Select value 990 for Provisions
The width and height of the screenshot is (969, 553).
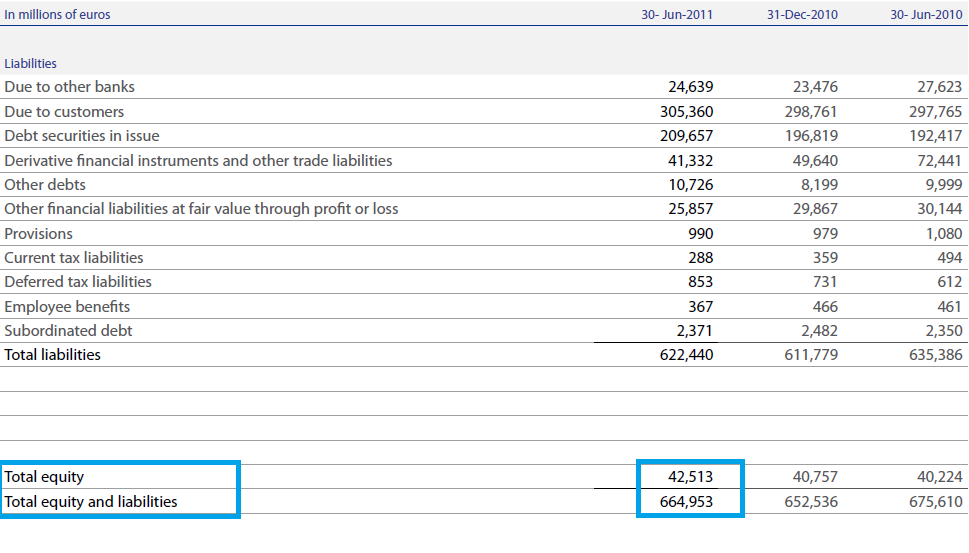point(700,234)
